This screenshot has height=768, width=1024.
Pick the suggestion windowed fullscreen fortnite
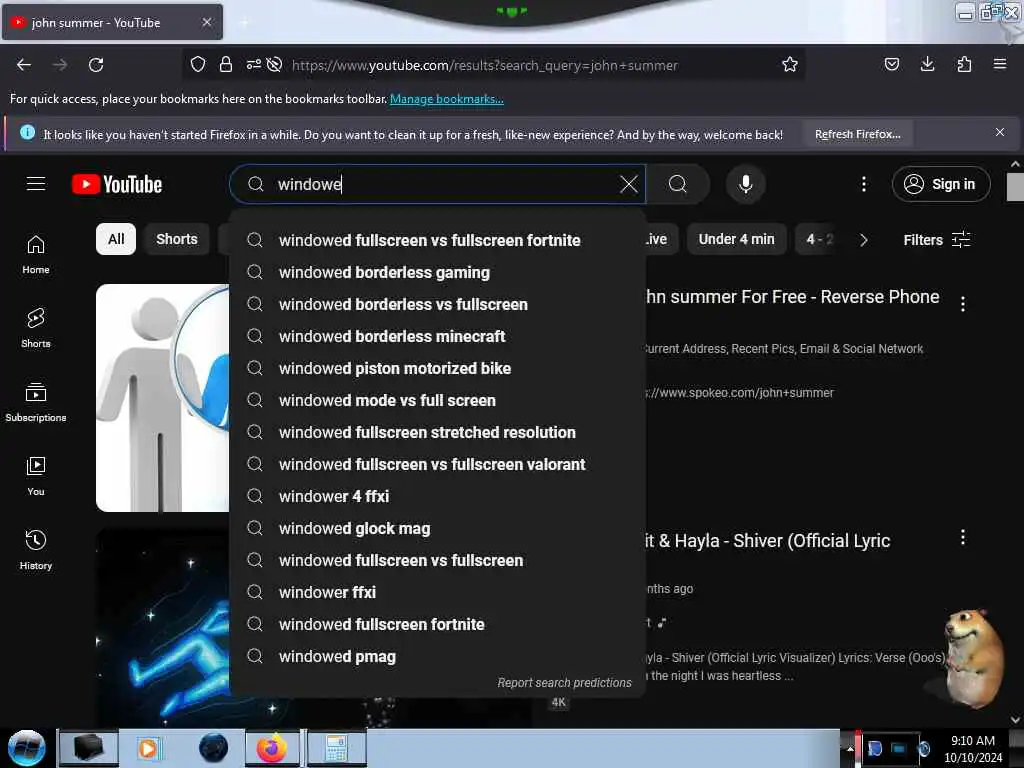coord(438,624)
